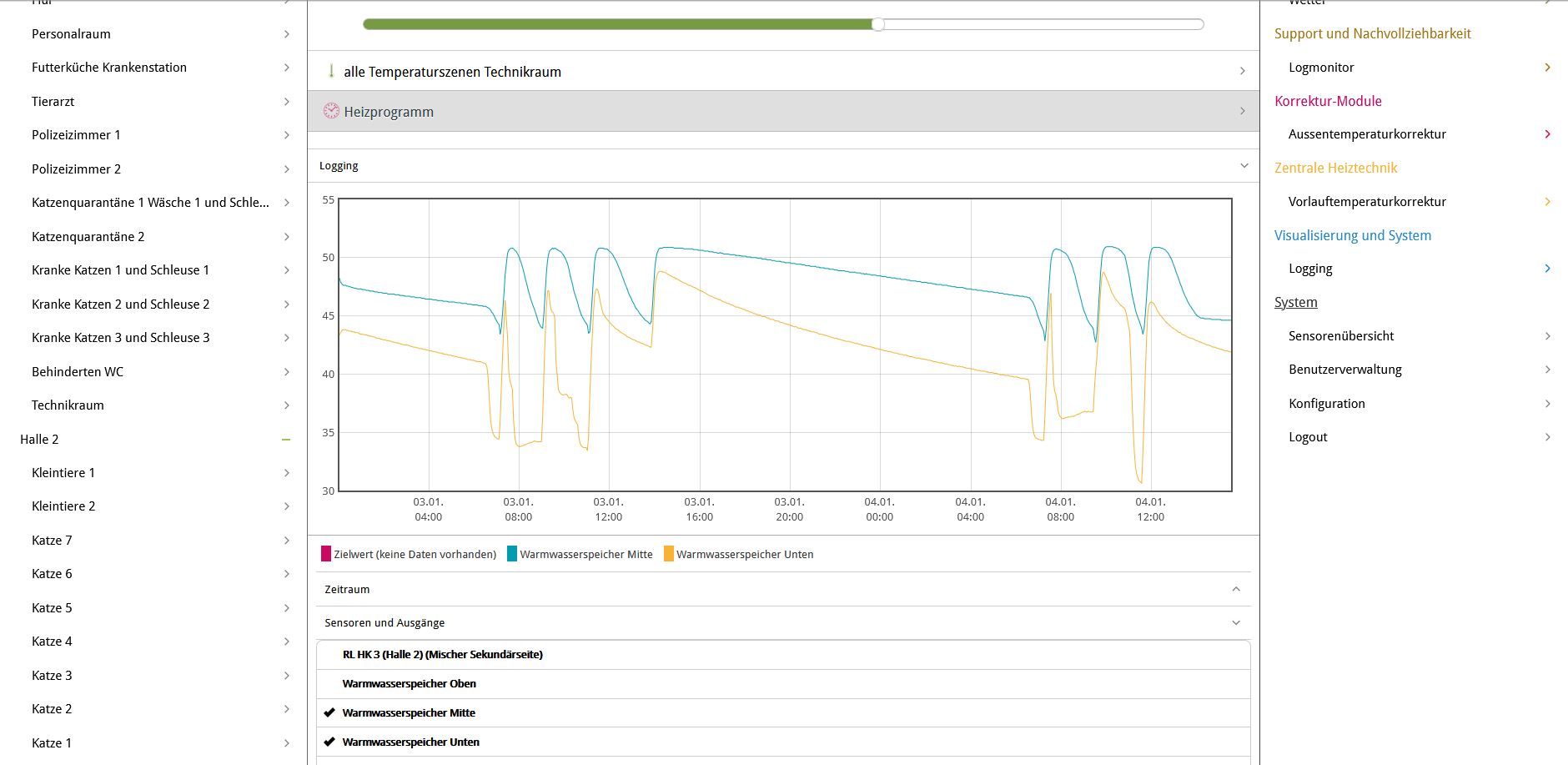Select Katze 6 room
The width and height of the screenshot is (1568, 765).
pyautogui.click(x=52, y=573)
